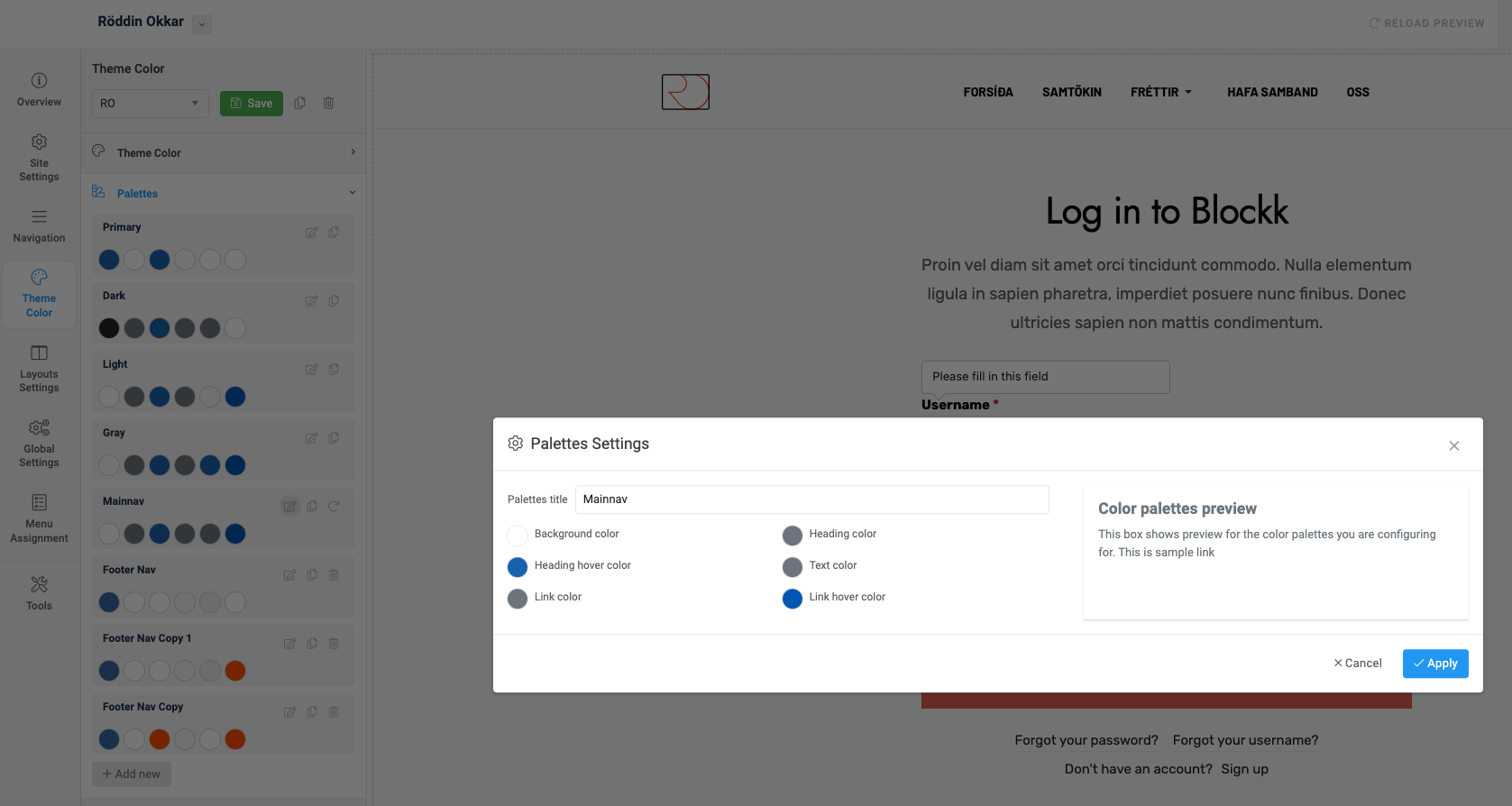The image size is (1512, 806).
Task: Click the Mainnav palette edit icon
Action: [289, 507]
